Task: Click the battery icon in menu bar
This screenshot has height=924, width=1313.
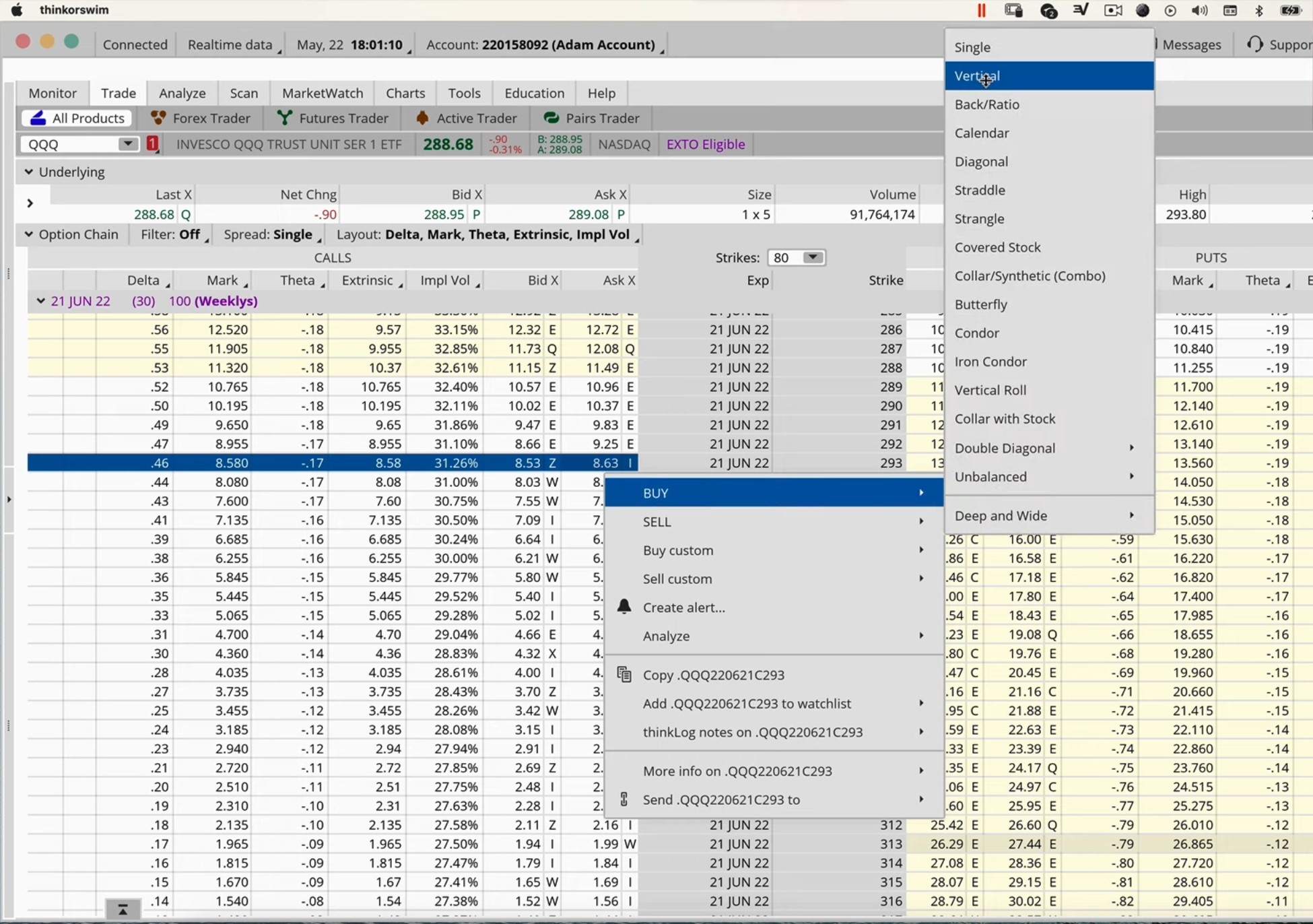Action: 1291,10
